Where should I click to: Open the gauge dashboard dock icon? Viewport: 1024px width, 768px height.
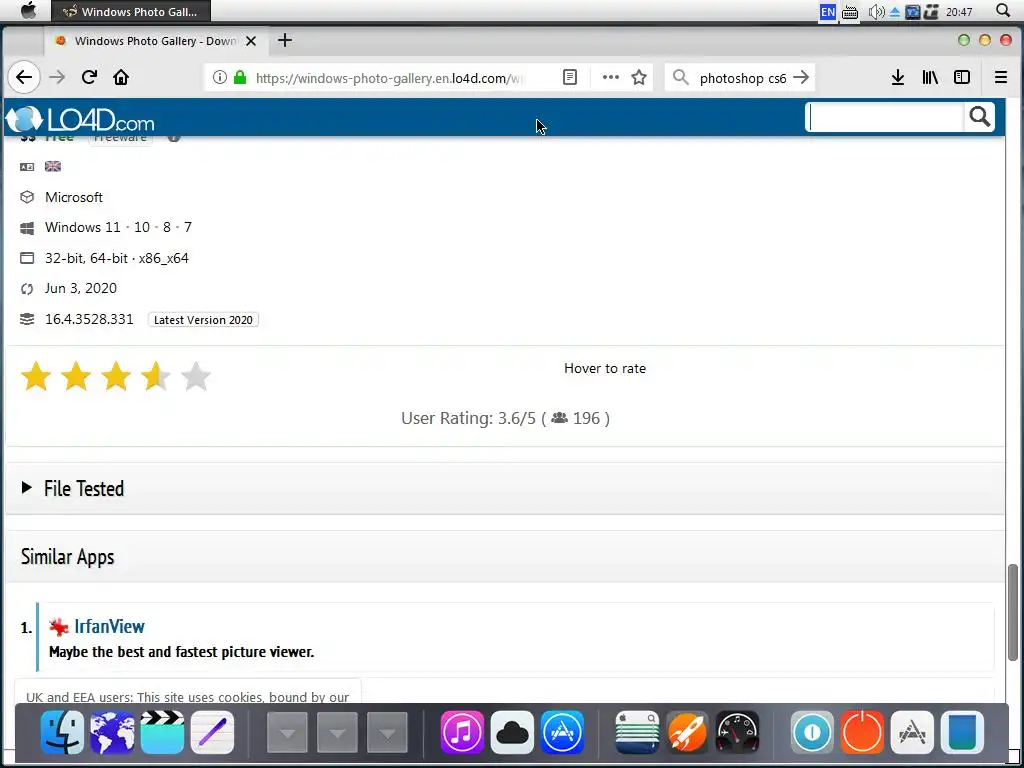click(737, 733)
